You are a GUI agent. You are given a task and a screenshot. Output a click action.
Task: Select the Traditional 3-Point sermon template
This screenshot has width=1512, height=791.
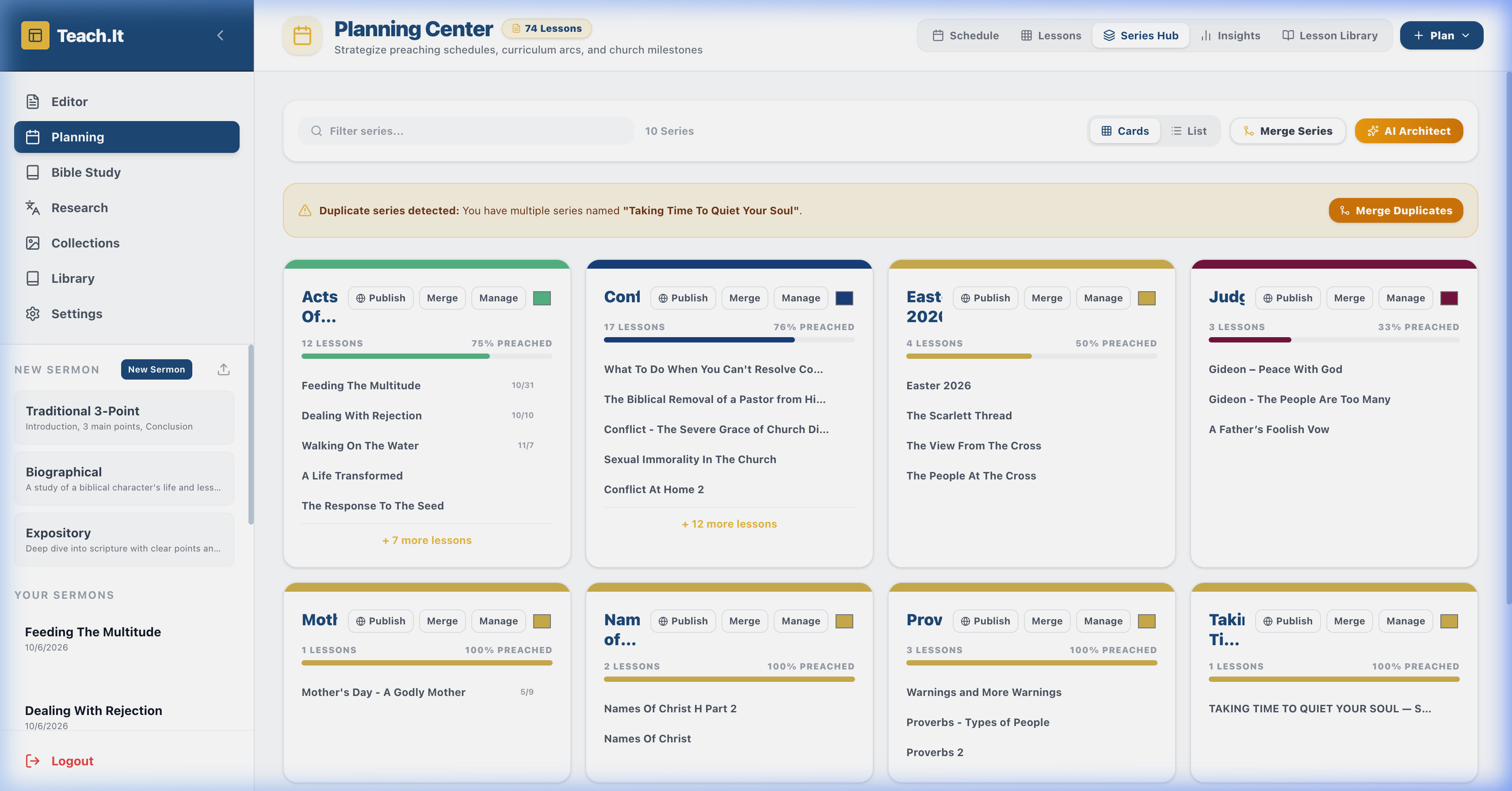(124, 418)
